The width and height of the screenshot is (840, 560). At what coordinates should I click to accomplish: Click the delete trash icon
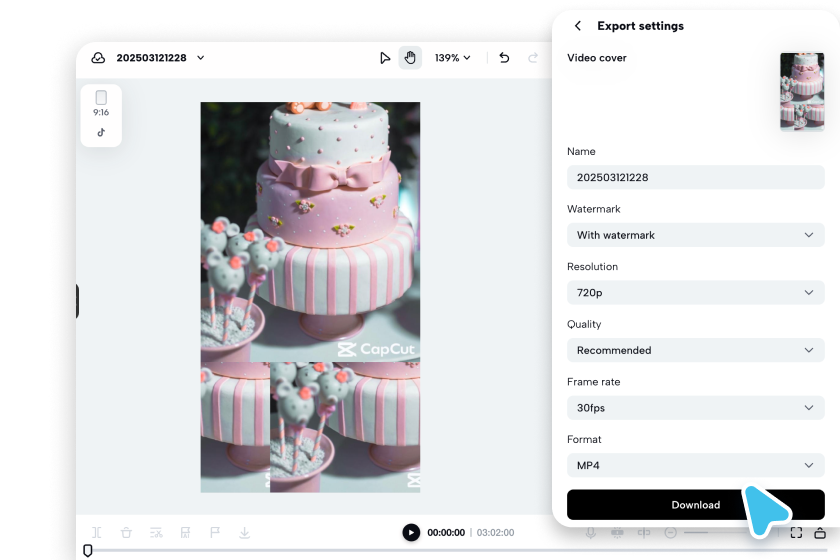tap(126, 533)
